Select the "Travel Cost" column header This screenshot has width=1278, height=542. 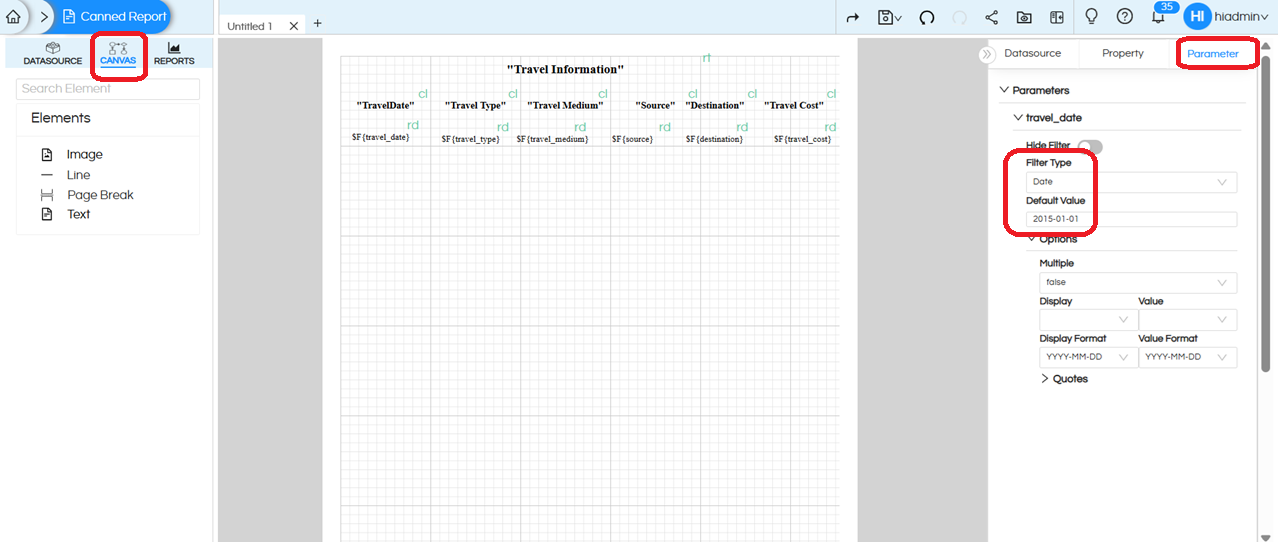[794, 105]
